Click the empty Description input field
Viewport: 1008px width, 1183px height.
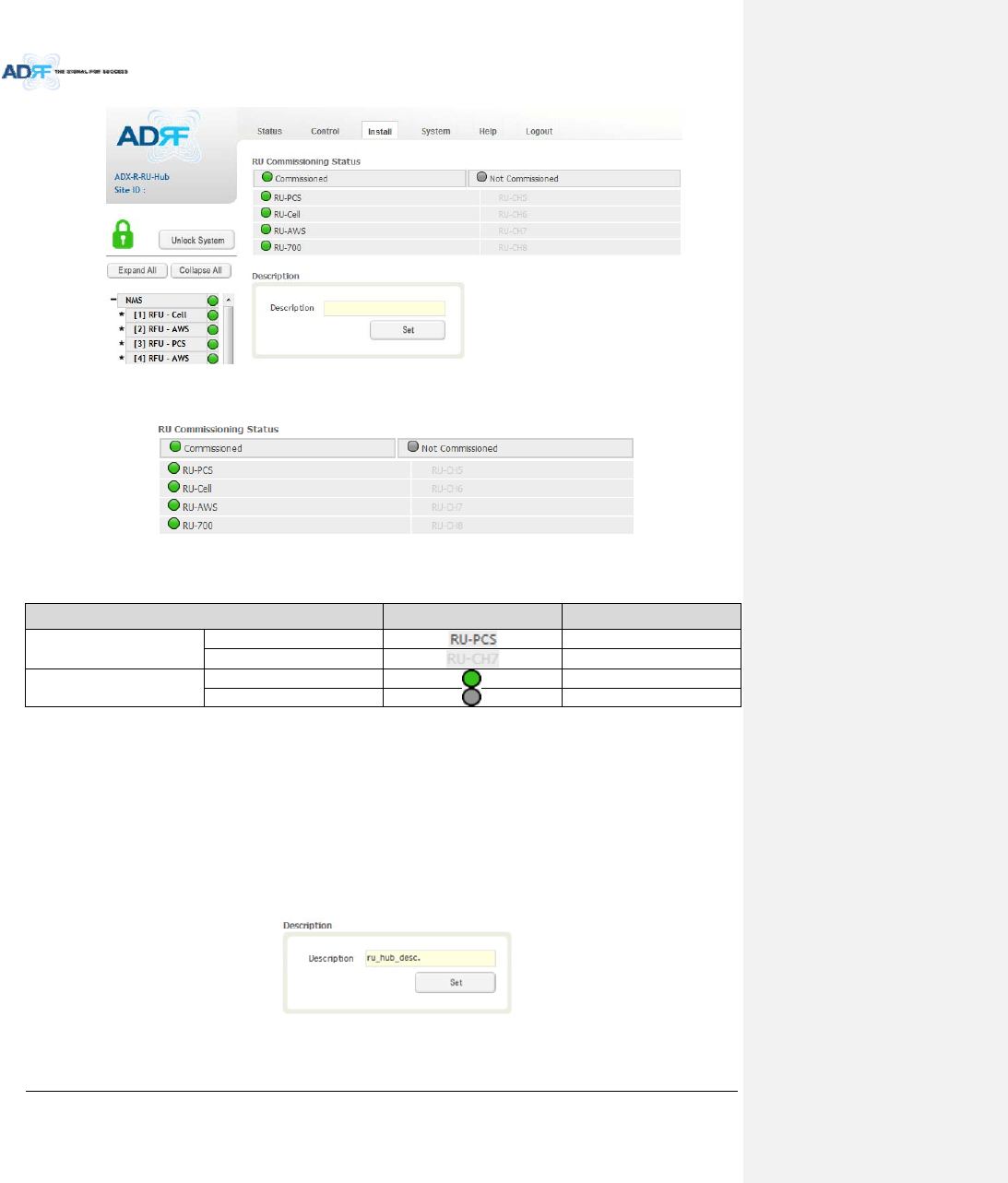pos(385,308)
